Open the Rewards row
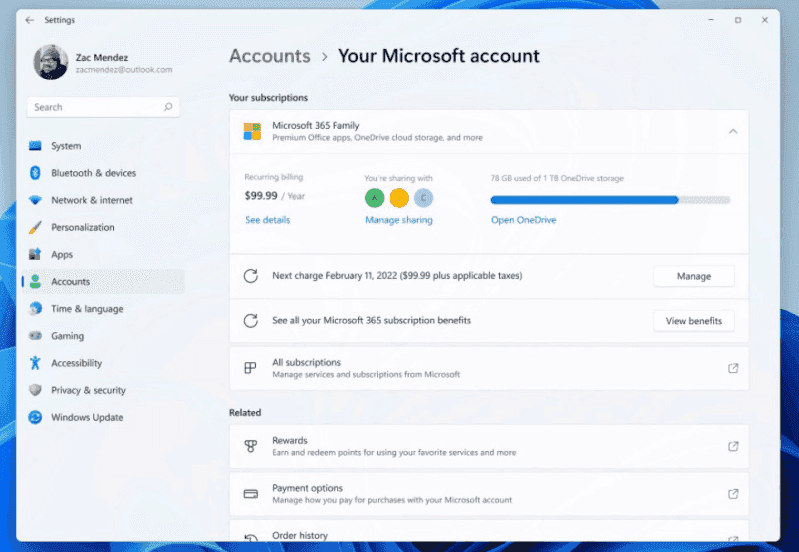Screen dimensions: 799x552 [489, 446]
